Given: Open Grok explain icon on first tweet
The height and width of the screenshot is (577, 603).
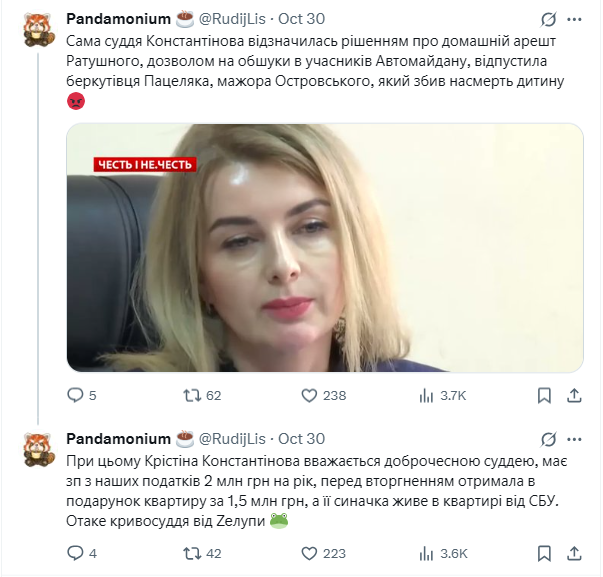Looking at the screenshot, I should pos(548,19).
